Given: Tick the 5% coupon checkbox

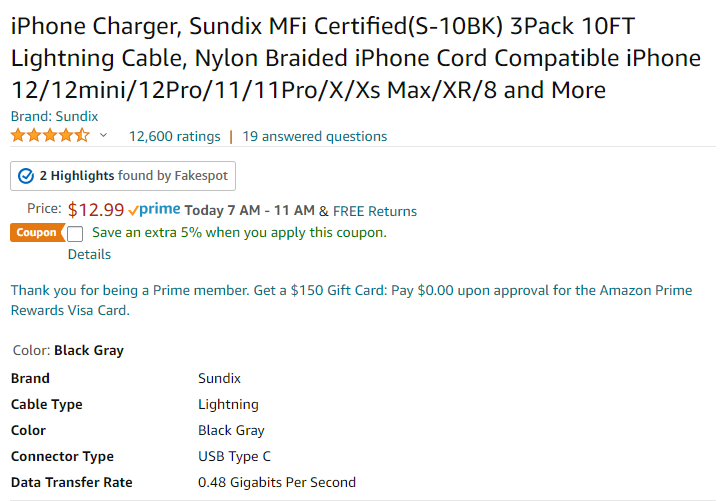Looking at the screenshot, I should [x=75, y=234].
